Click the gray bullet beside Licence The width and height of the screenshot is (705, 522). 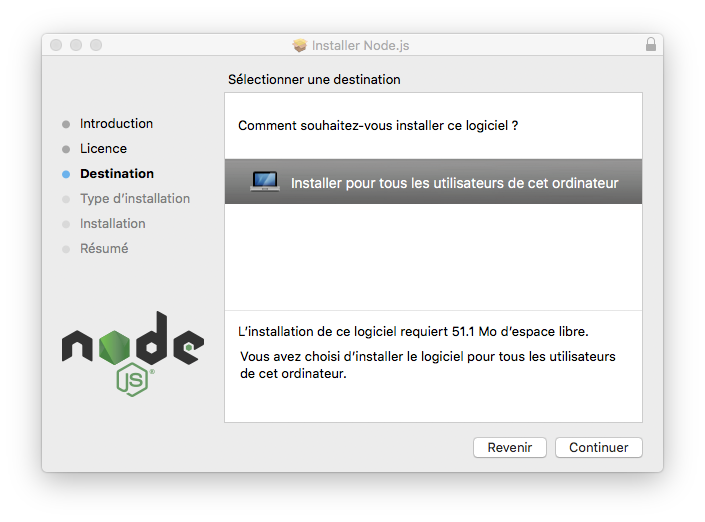coord(66,149)
